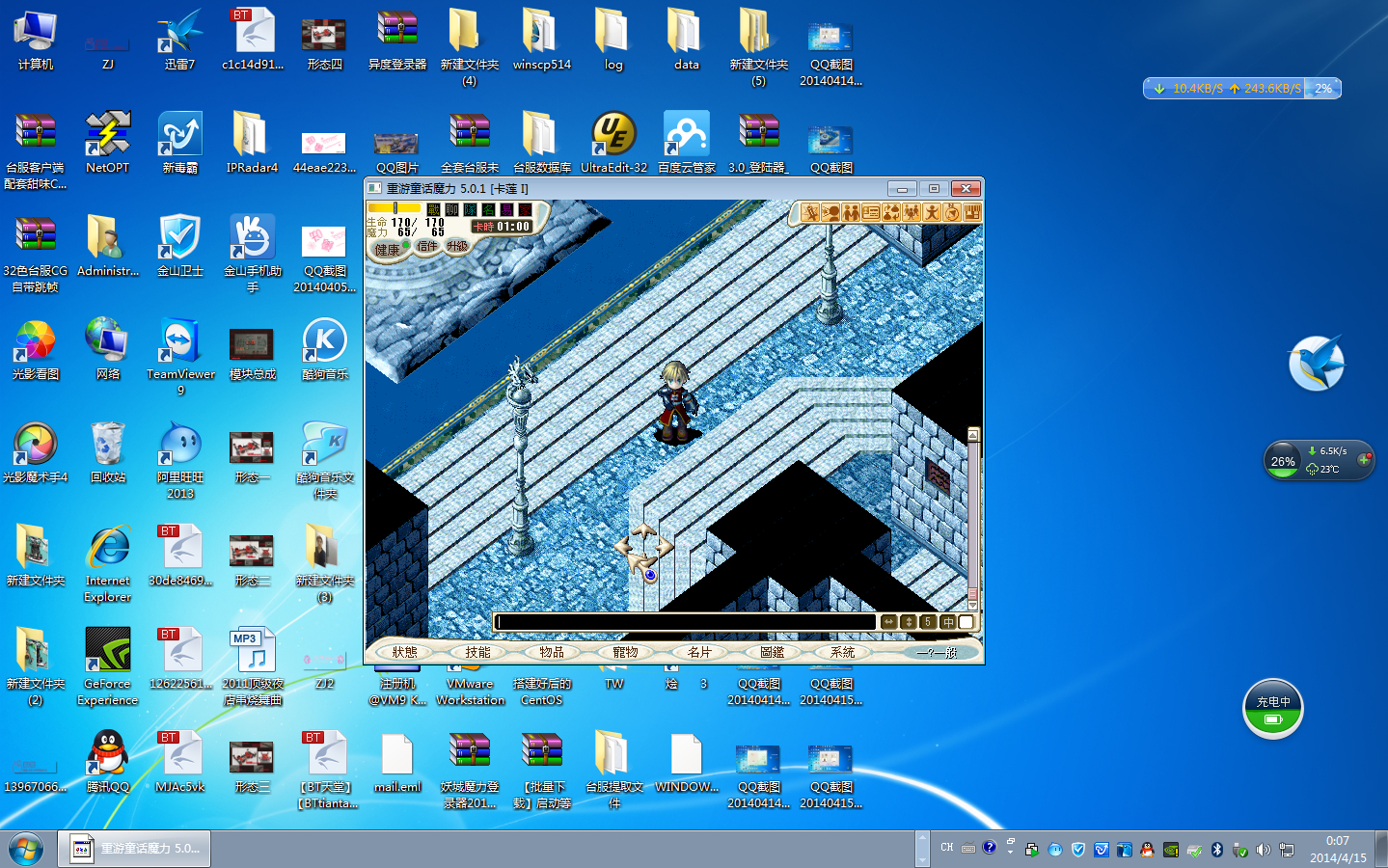Open the 寵物 pets menu
This screenshot has height=868, width=1388.
(x=625, y=653)
